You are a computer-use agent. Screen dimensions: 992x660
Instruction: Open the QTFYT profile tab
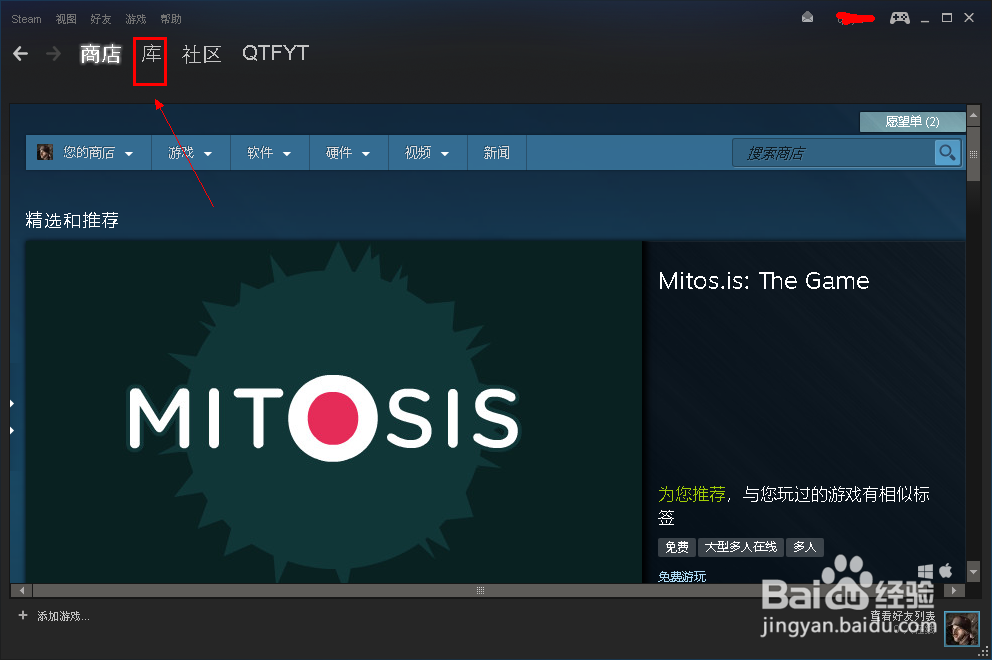275,53
